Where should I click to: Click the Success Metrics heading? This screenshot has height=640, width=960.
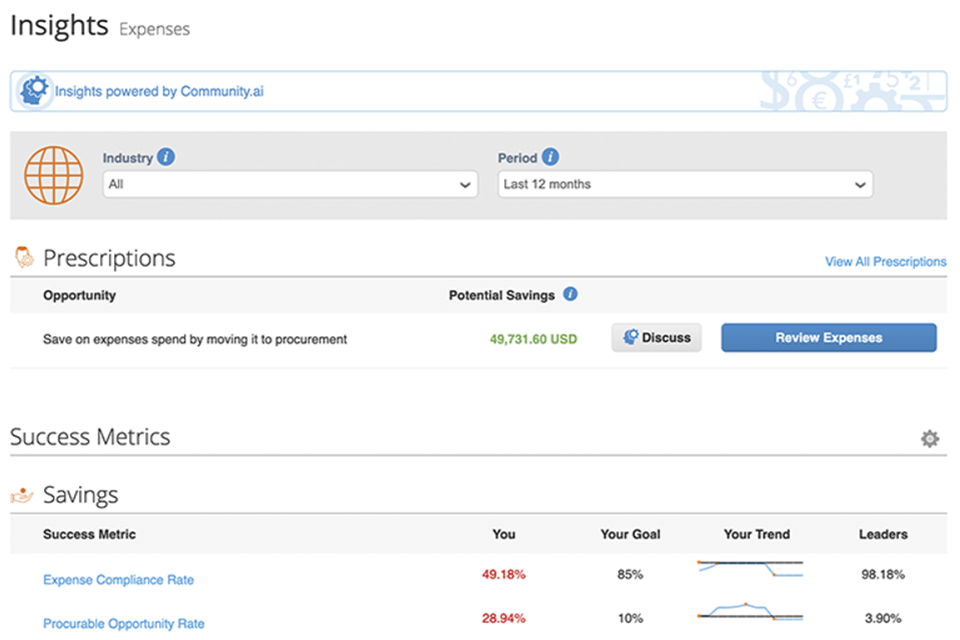[90, 437]
